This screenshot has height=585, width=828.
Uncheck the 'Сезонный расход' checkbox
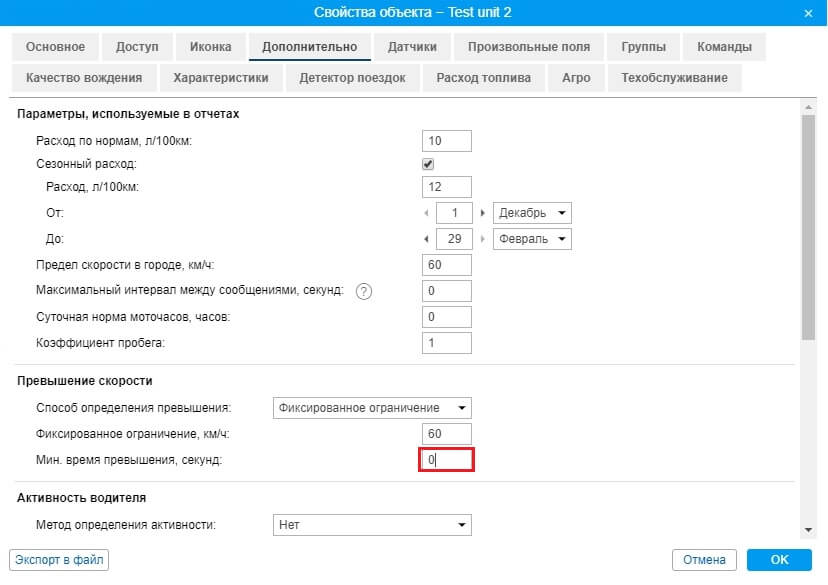pyautogui.click(x=428, y=164)
